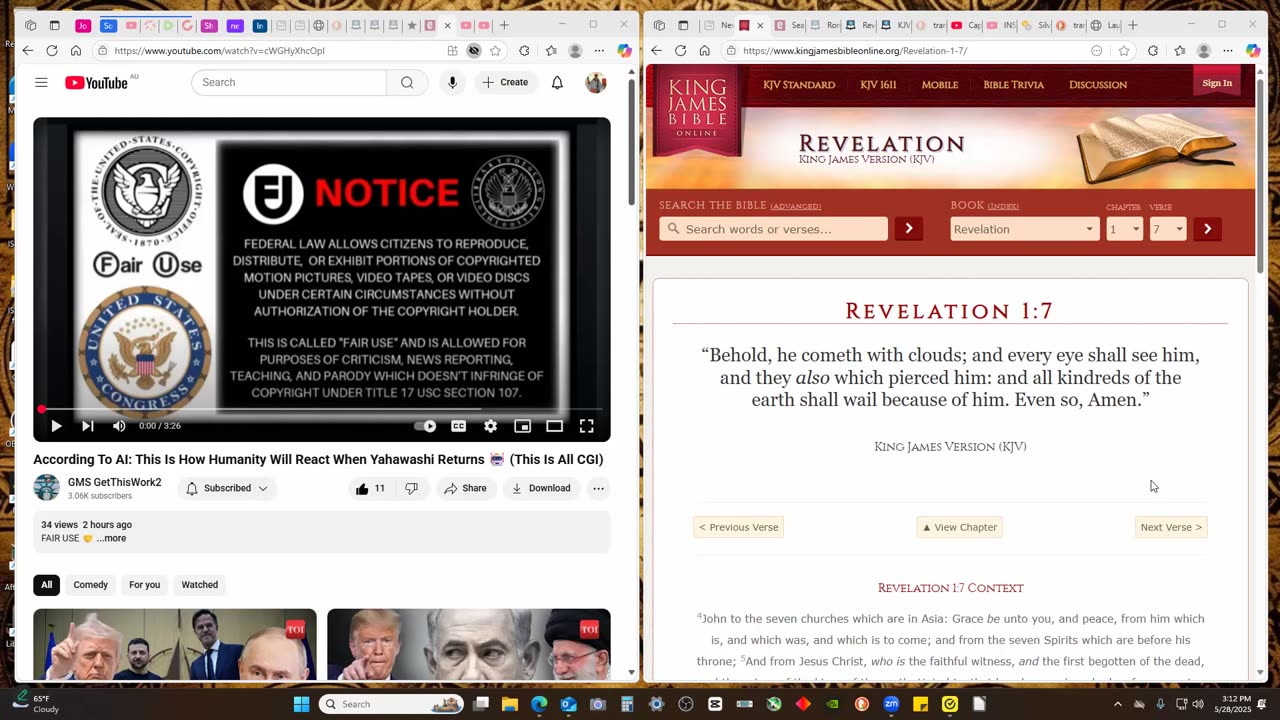1280x720 pixels.
Task: Go to the Previous Verse
Action: 739,527
